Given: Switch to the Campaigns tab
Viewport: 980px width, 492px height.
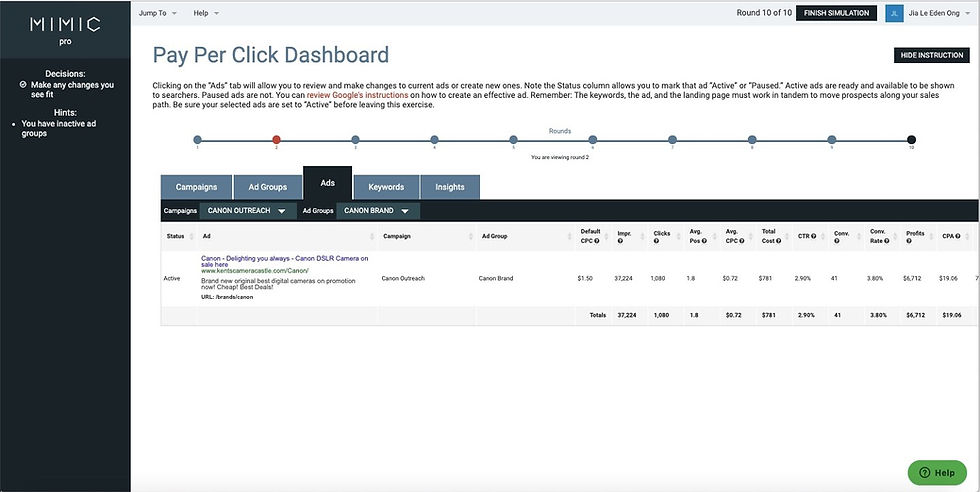Looking at the screenshot, I should point(196,187).
